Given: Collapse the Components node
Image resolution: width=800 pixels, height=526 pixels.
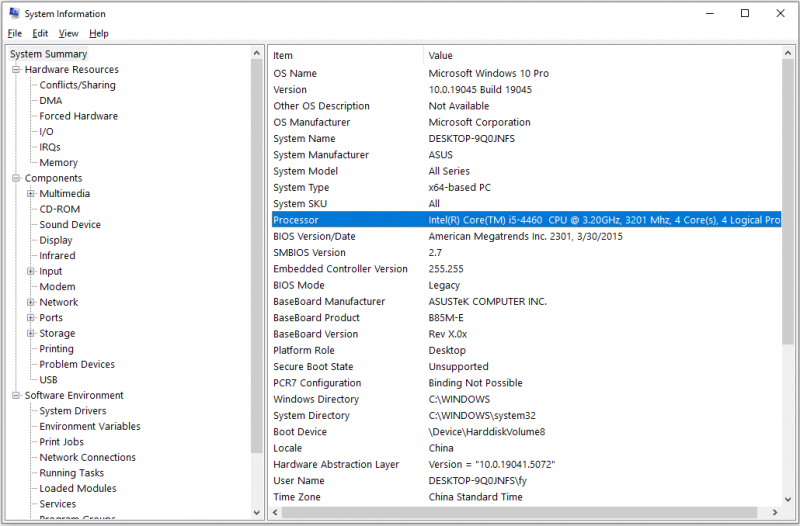Looking at the screenshot, I should [x=16, y=178].
